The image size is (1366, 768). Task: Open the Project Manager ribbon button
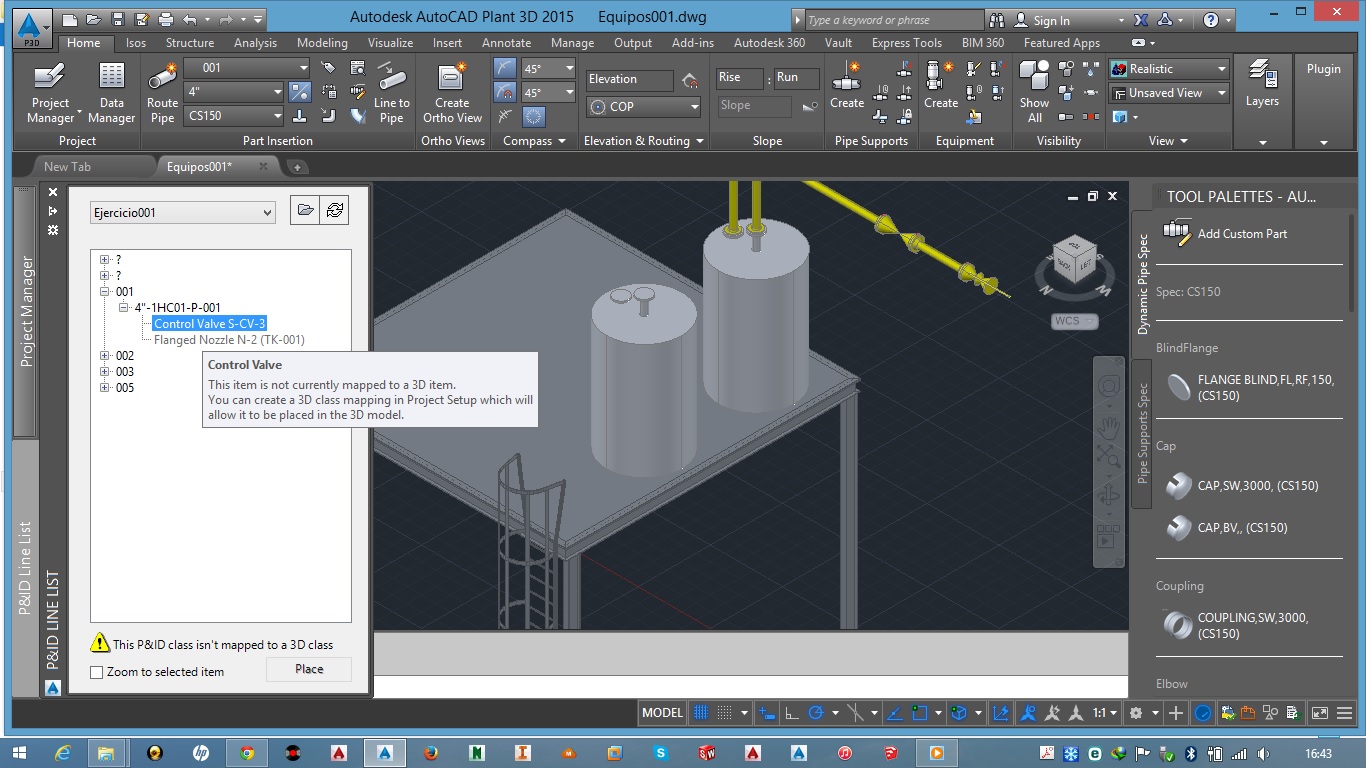(x=50, y=92)
